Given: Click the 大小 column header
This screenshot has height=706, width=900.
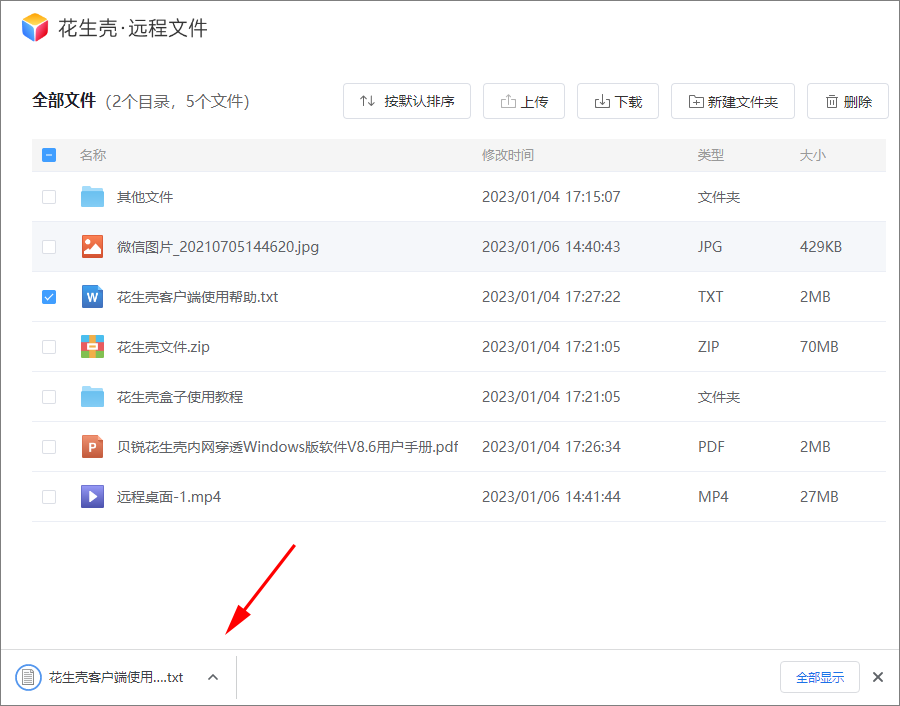Looking at the screenshot, I should click(x=813, y=155).
